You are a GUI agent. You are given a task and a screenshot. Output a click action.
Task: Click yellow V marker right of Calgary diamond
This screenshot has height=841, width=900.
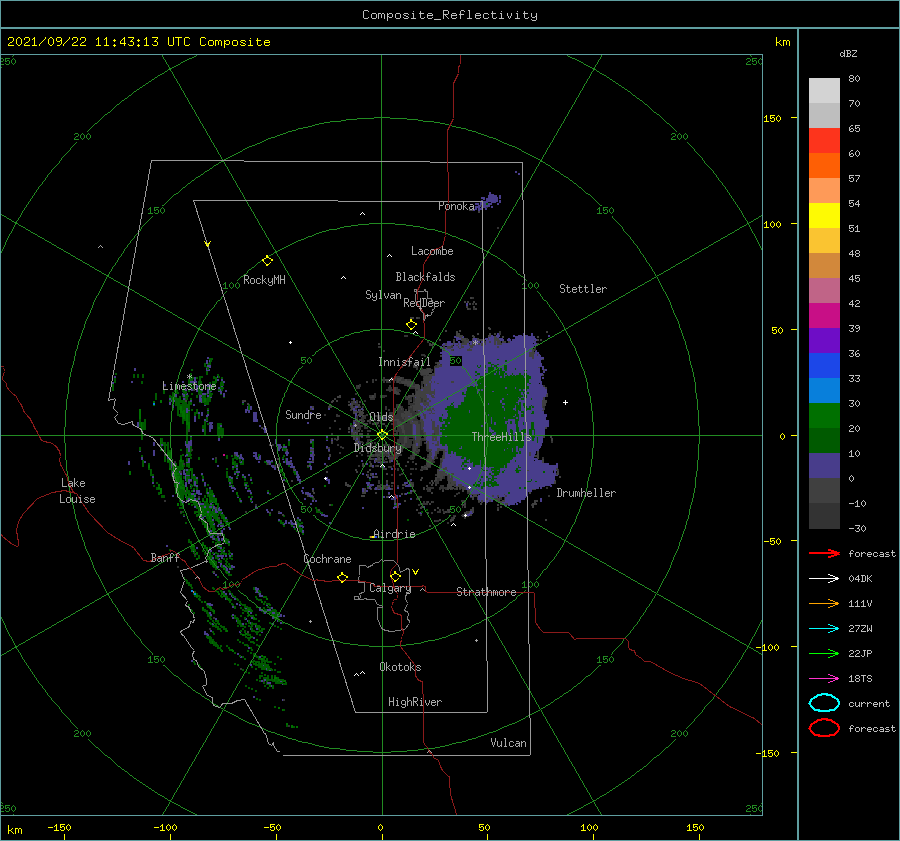click(x=416, y=572)
